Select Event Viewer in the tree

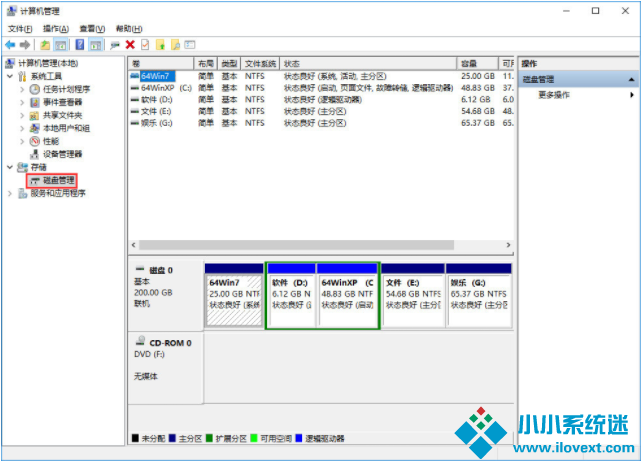[x=62, y=102]
